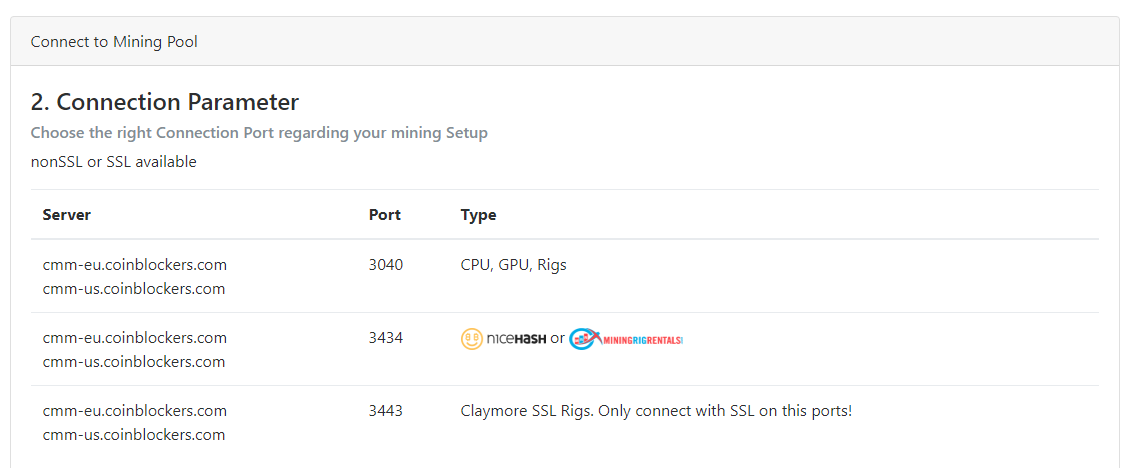Click the 2. Connection Parameter heading
This screenshot has width=1129, height=468.
pyautogui.click(x=165, y=102)
